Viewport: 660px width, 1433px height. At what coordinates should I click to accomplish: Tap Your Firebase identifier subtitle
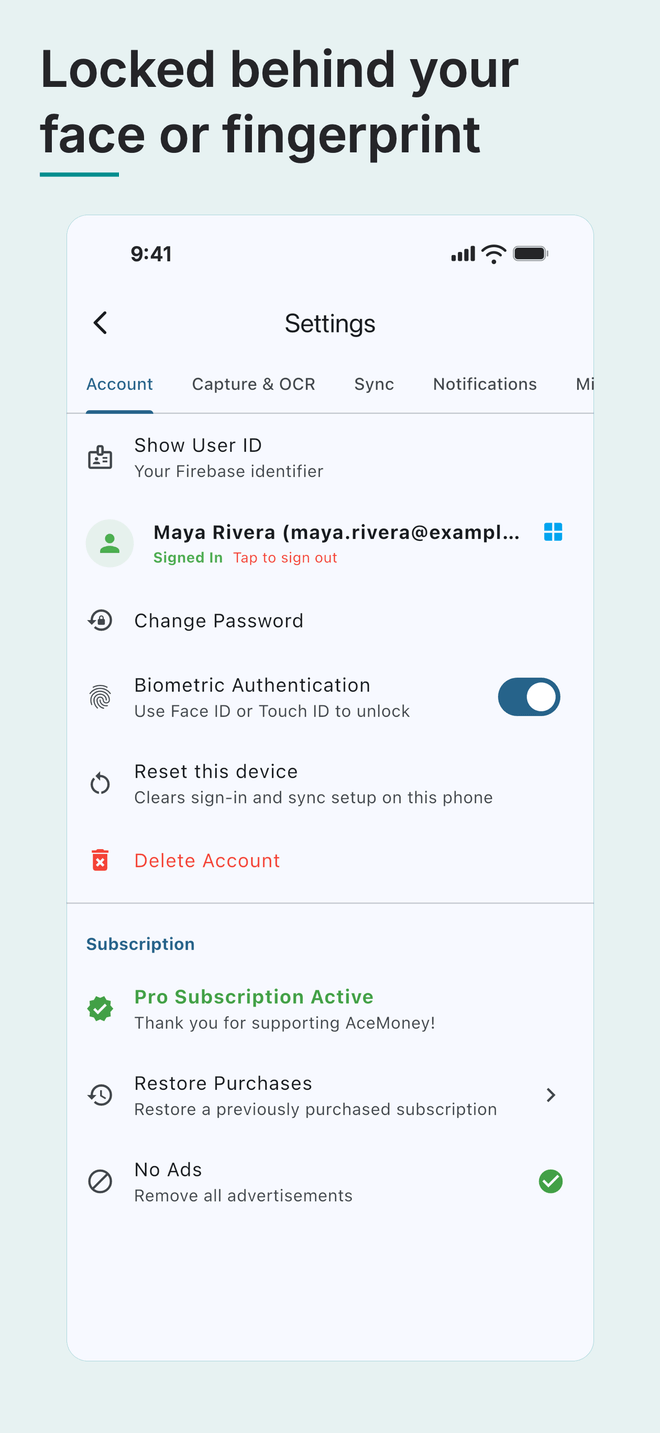(229, 471)
